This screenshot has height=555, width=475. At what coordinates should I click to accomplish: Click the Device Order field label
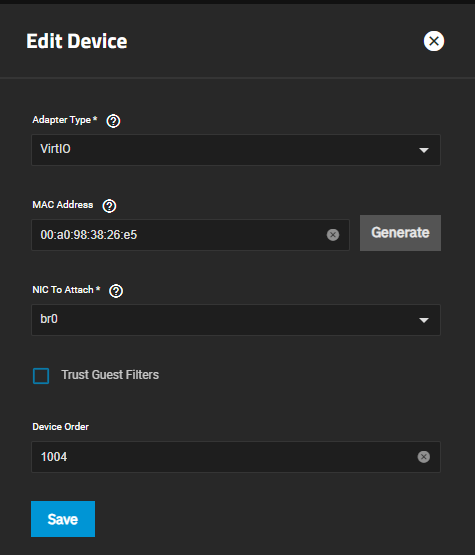point(61,427)
